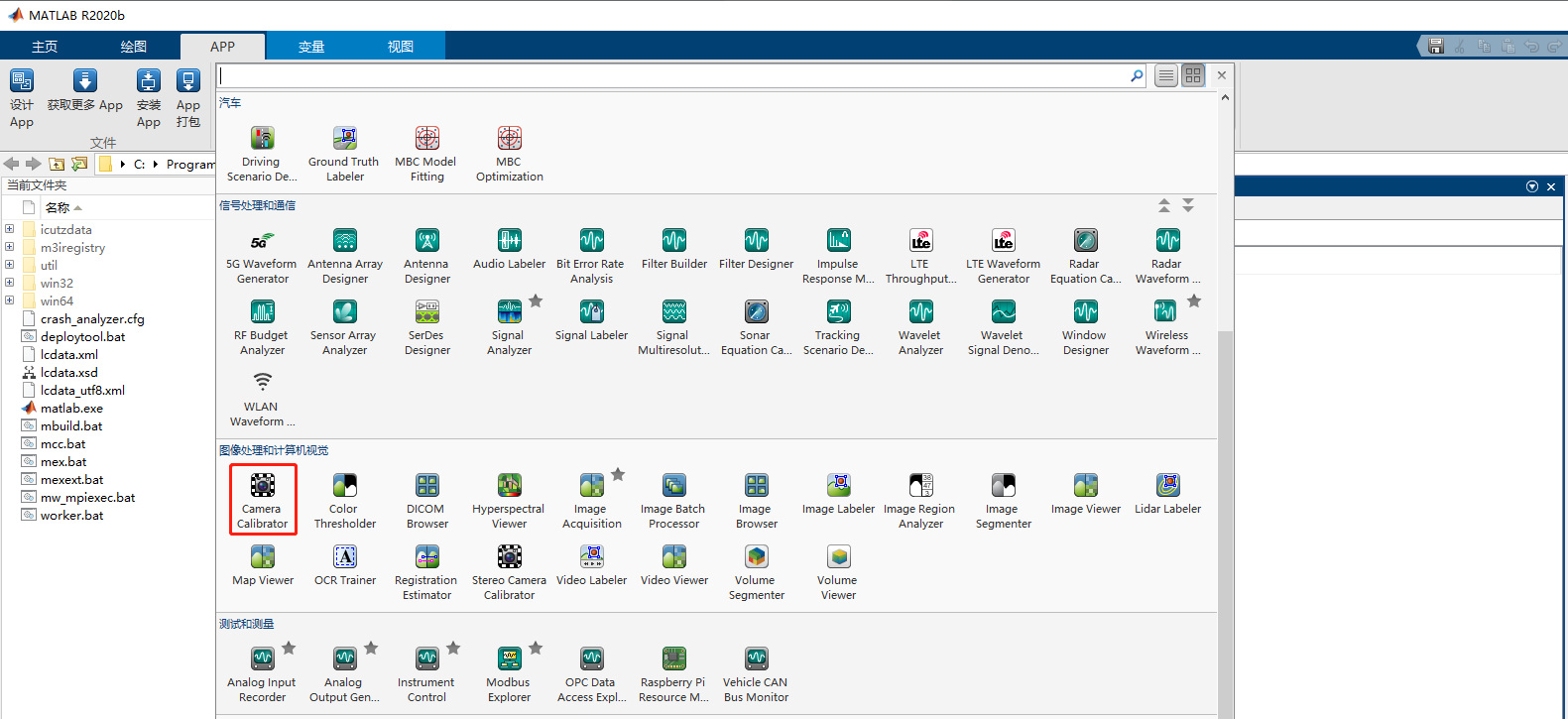This screenshot has width=1568, height=719.
Task: Toggle favorite star on Signal Analyzer
Action: pyautogui.click(x=536, y=300)
